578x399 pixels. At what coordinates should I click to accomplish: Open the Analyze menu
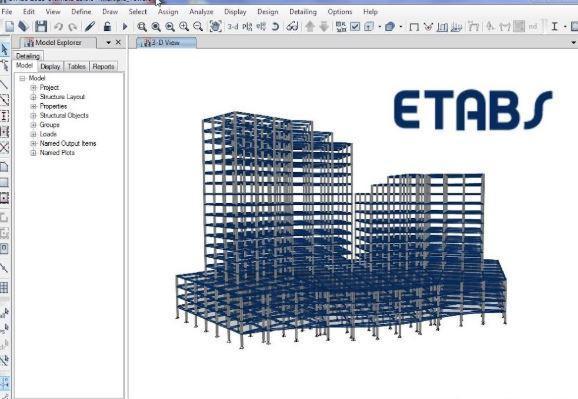pyautogui.click(x=201, y=12)
